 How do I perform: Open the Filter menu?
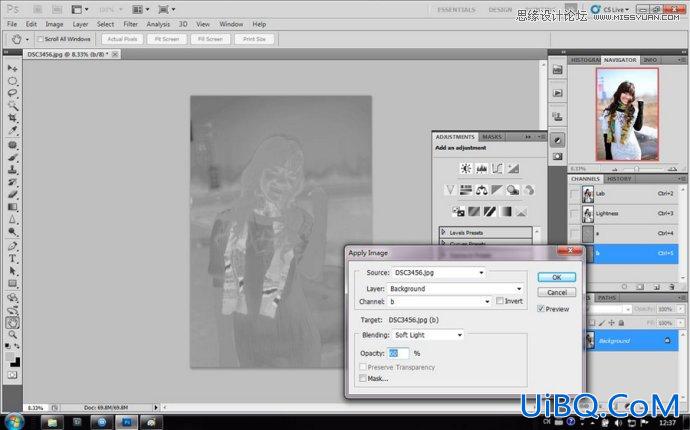(130, 24)
